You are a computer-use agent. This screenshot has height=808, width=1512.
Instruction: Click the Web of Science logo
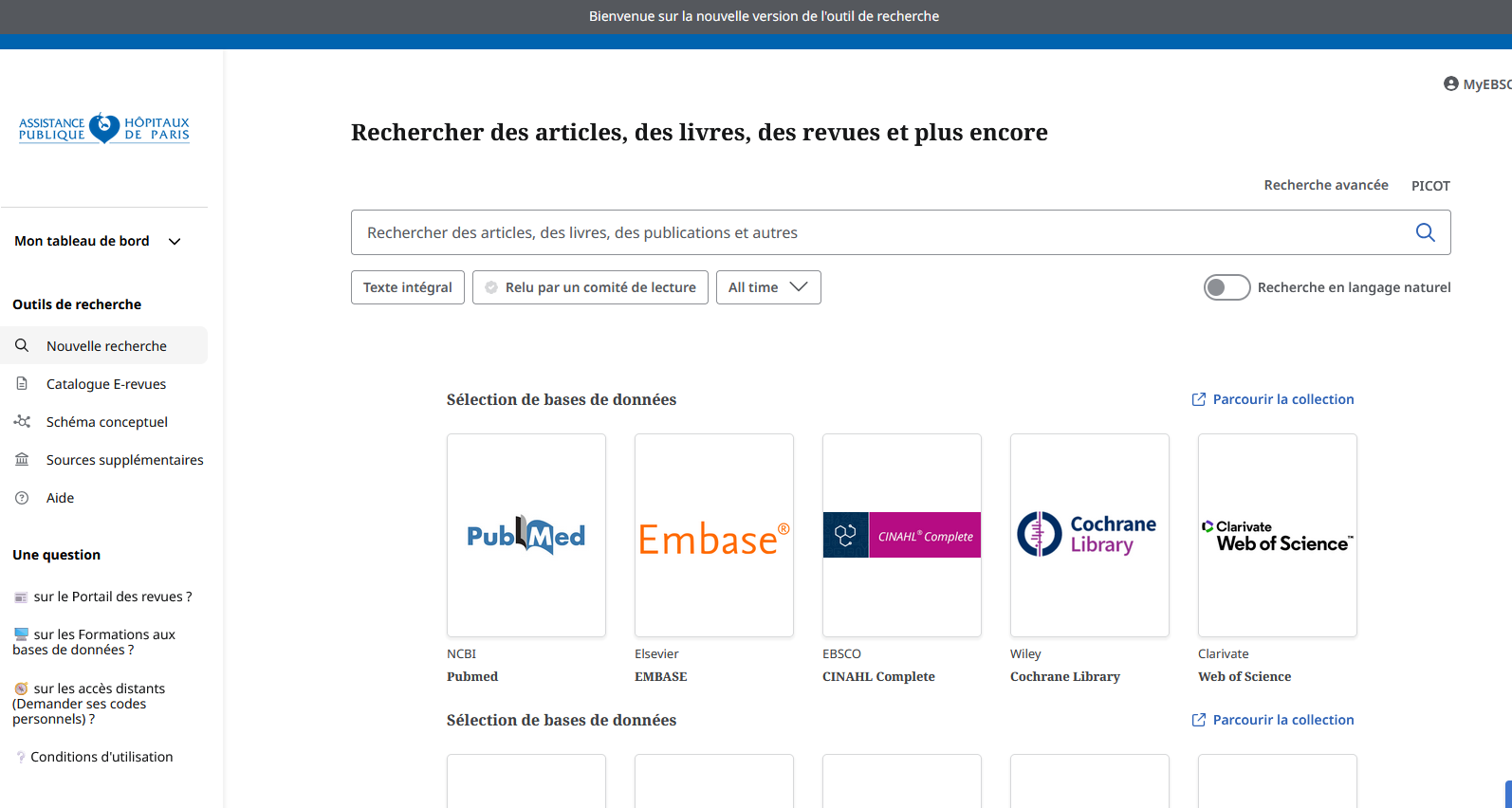1277,535
